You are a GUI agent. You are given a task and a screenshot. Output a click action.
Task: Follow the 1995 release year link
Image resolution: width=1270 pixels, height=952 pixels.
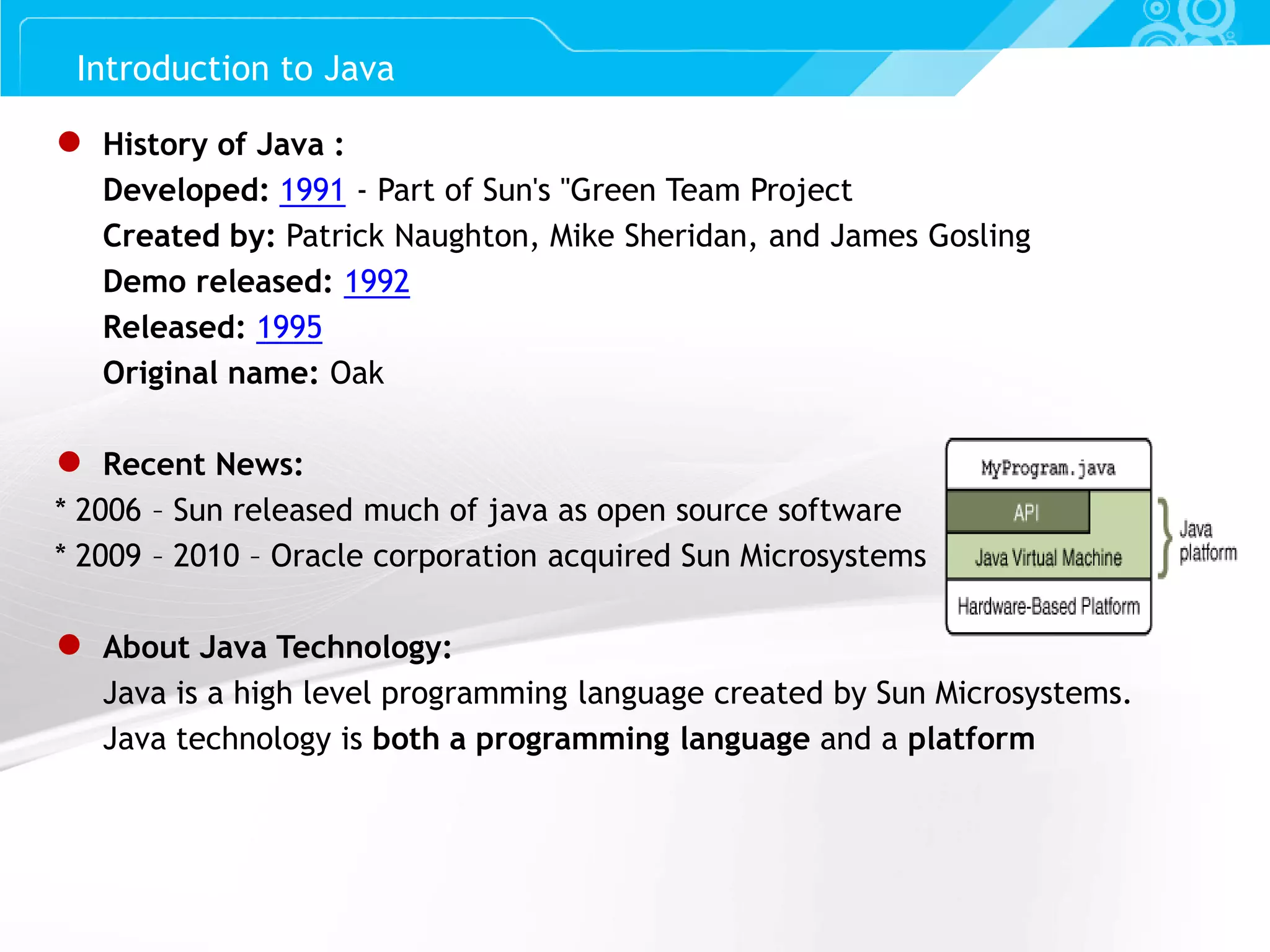click(x=290, y=327)
